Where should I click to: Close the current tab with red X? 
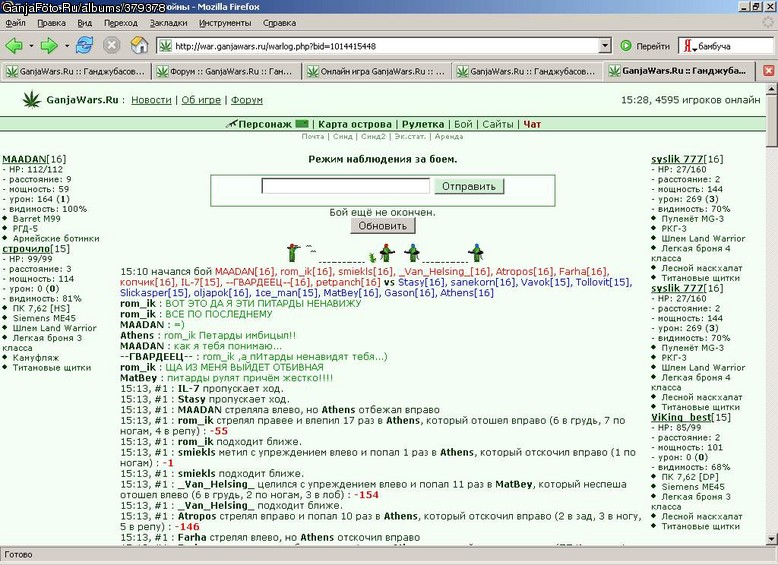768,71
